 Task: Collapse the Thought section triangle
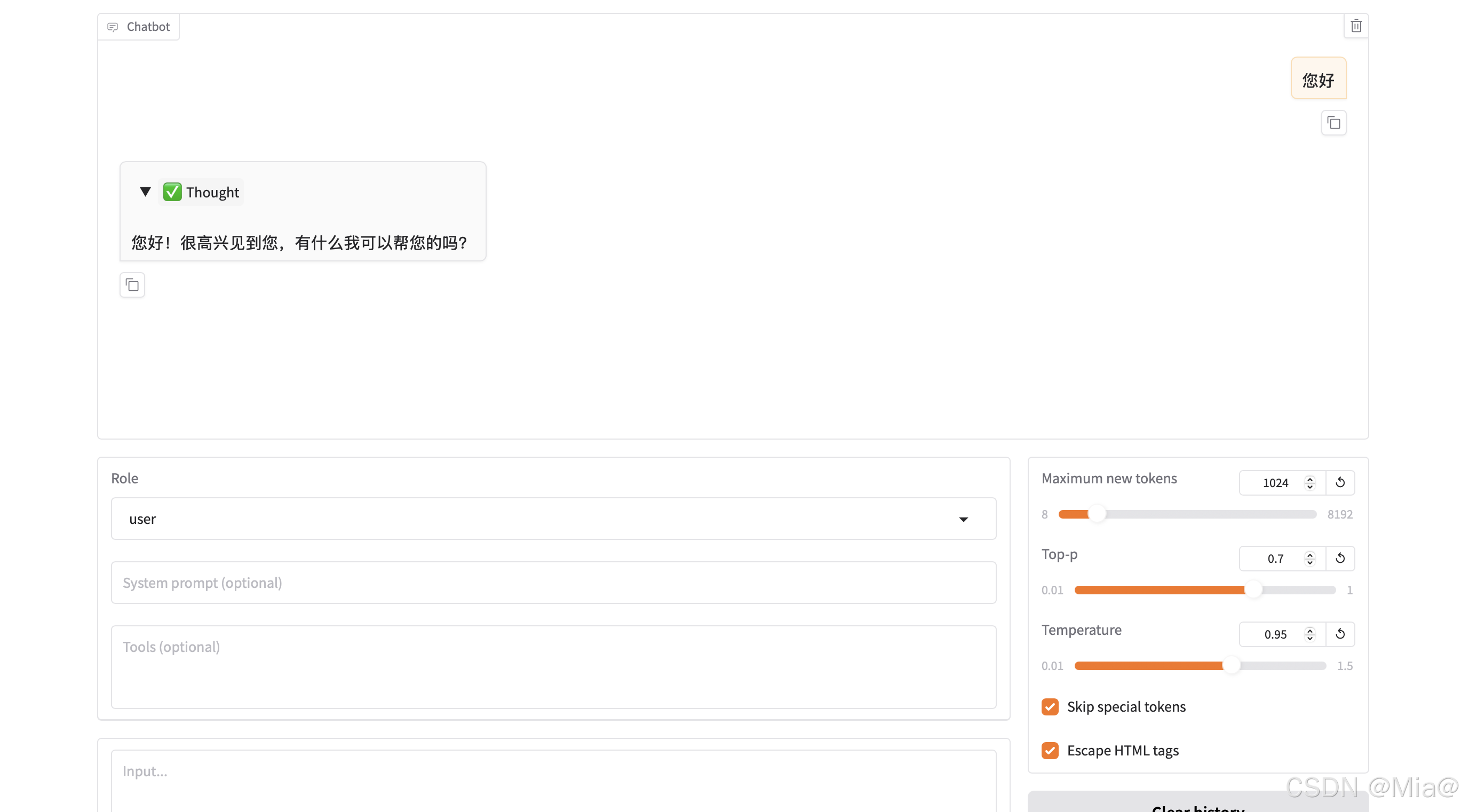pos(145,192)
